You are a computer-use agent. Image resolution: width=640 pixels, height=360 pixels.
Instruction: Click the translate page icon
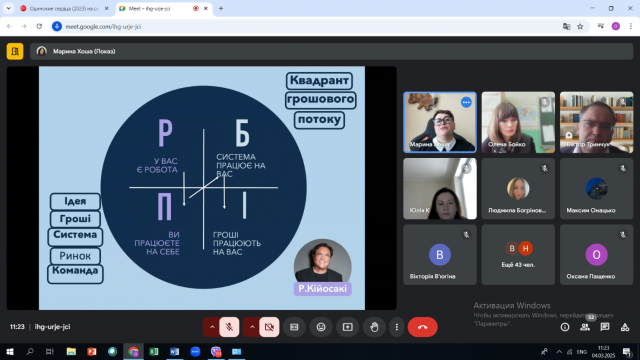pyautogui.click(x=567, y=26)
